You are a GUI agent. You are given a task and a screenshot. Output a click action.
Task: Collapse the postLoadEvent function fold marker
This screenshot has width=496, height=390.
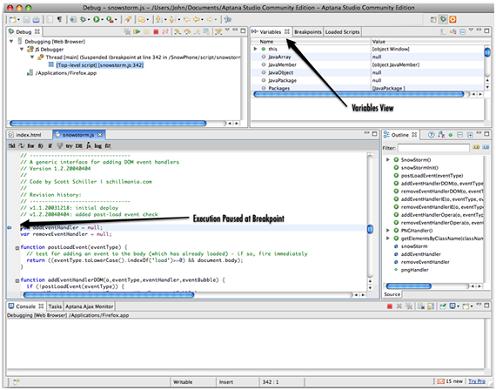coord(17,248)
